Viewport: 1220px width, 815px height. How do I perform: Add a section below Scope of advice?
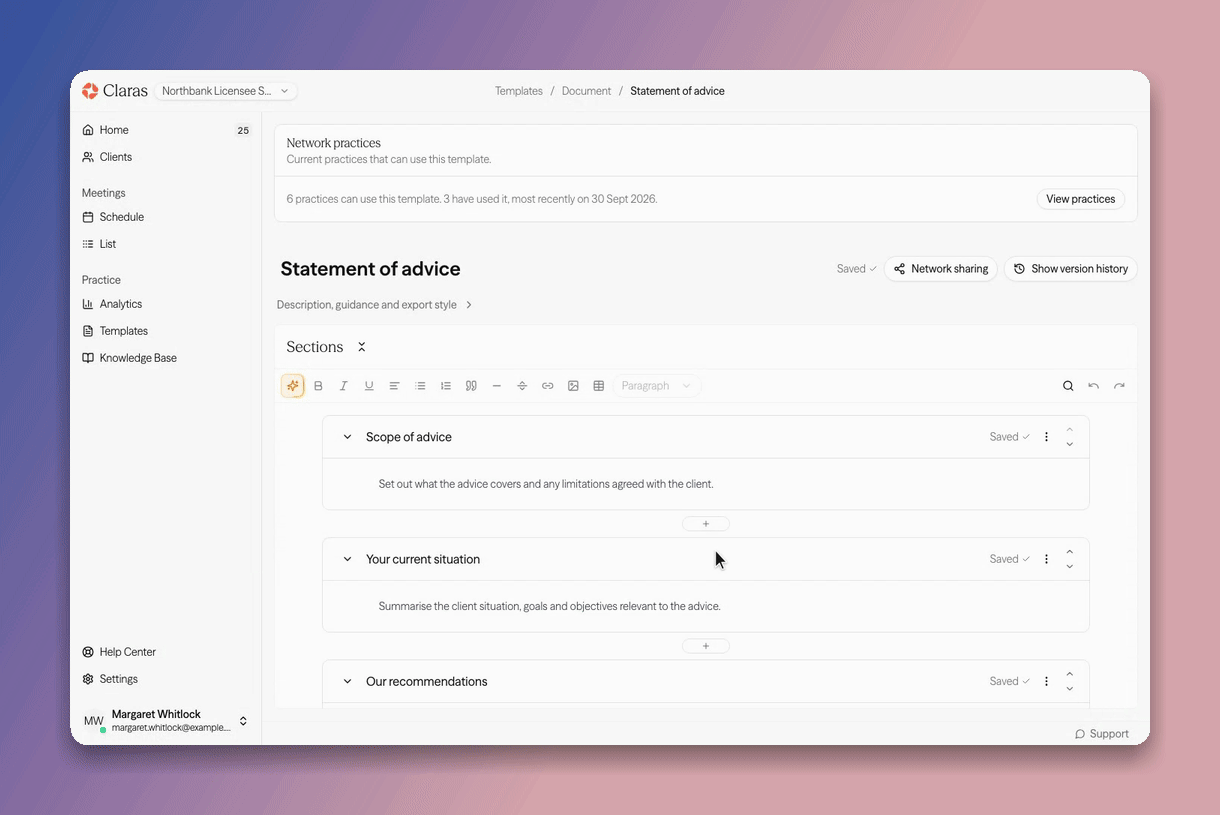point(706,524)
